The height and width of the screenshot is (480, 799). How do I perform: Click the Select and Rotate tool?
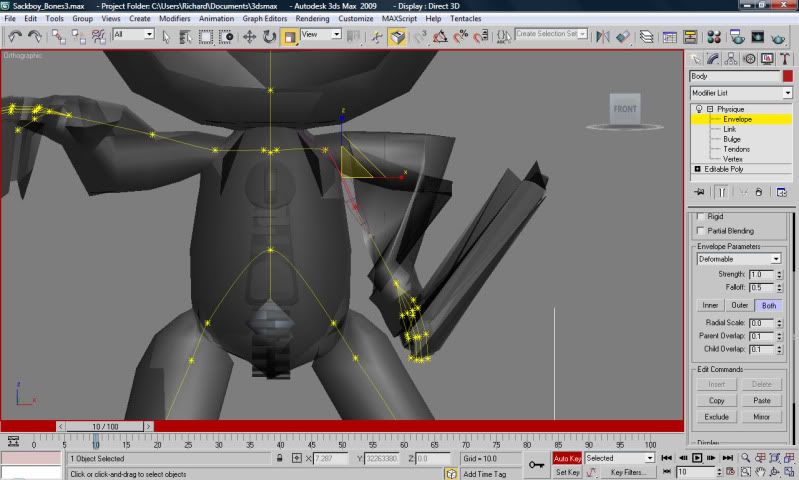(269, 36)
